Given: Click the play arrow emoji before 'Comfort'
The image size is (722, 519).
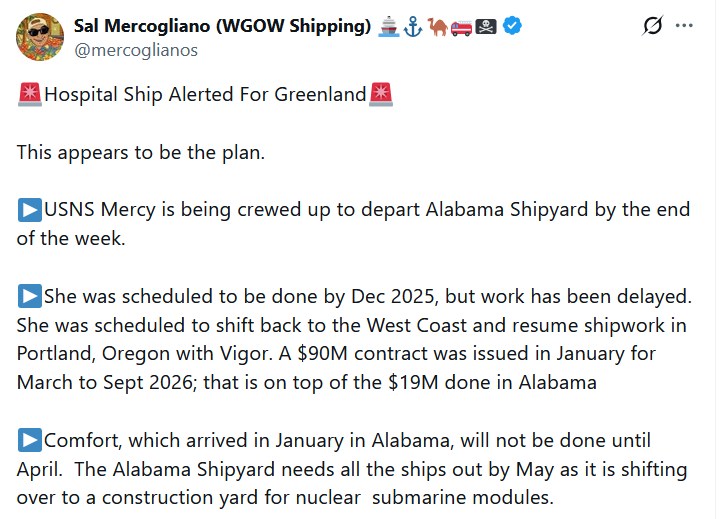Looking at the screenshot, I should [x=30, y=441].
